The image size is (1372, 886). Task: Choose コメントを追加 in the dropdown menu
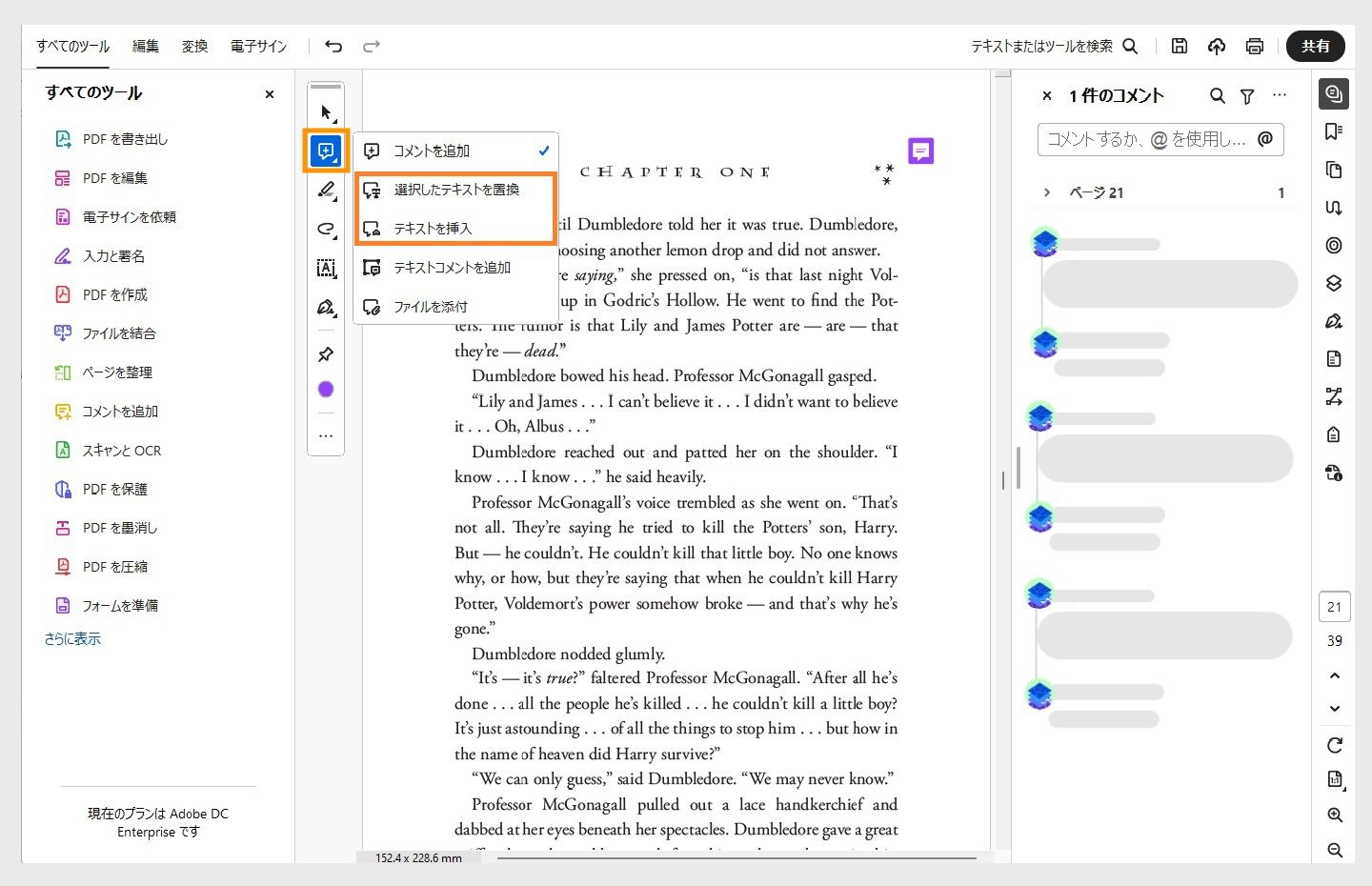point(455,151)
